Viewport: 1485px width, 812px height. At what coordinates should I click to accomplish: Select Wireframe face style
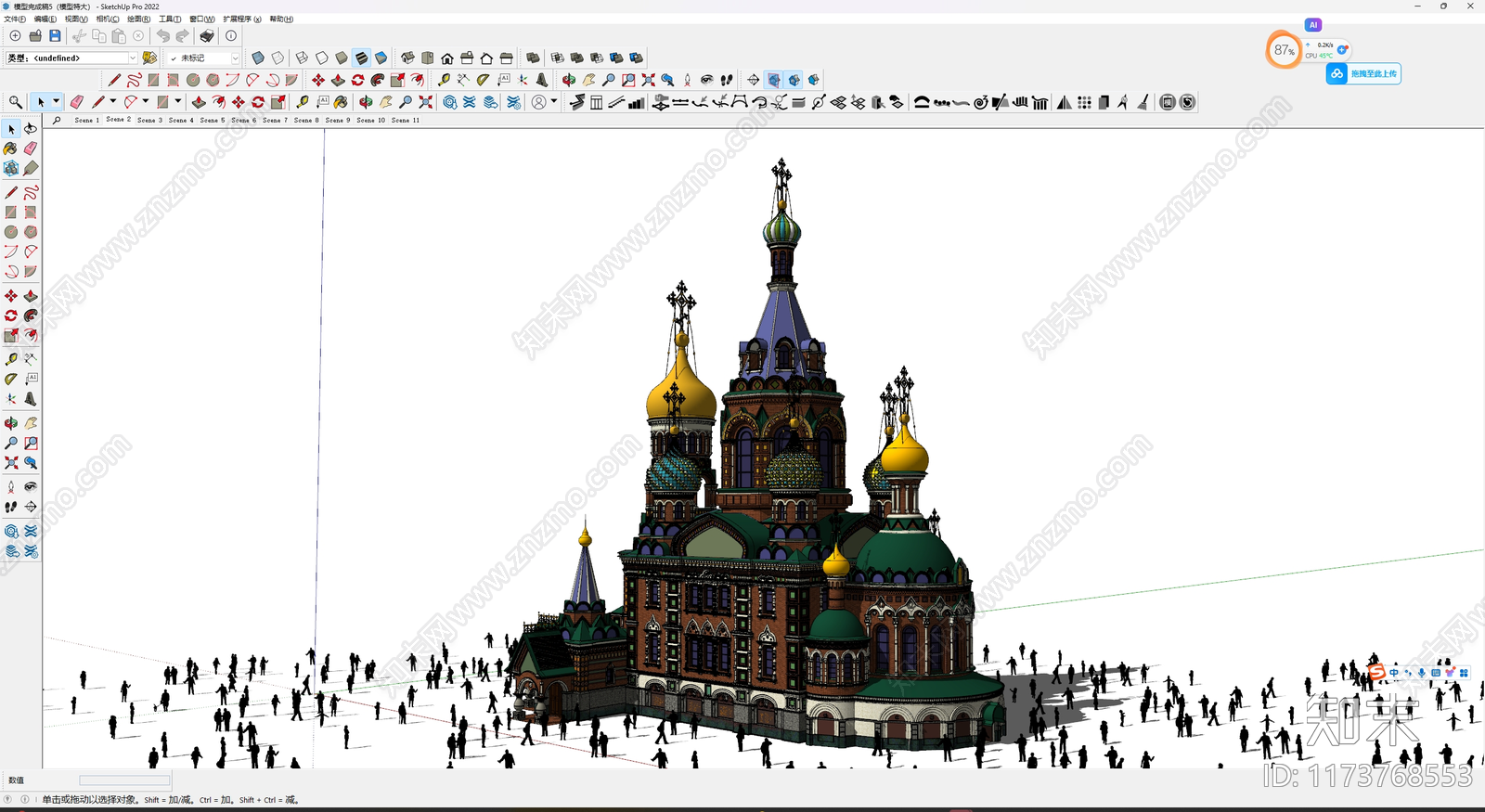(x=302, y=58)
